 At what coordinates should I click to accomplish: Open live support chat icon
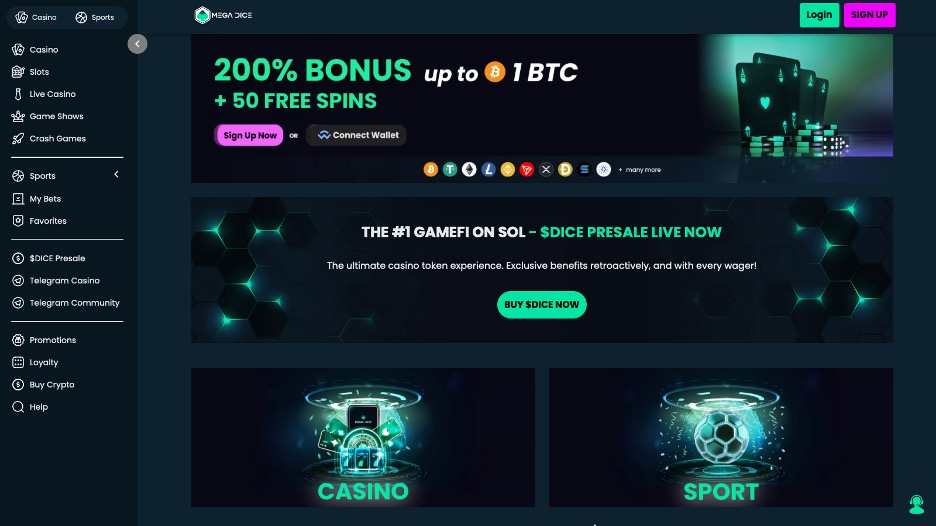point(916,505)
